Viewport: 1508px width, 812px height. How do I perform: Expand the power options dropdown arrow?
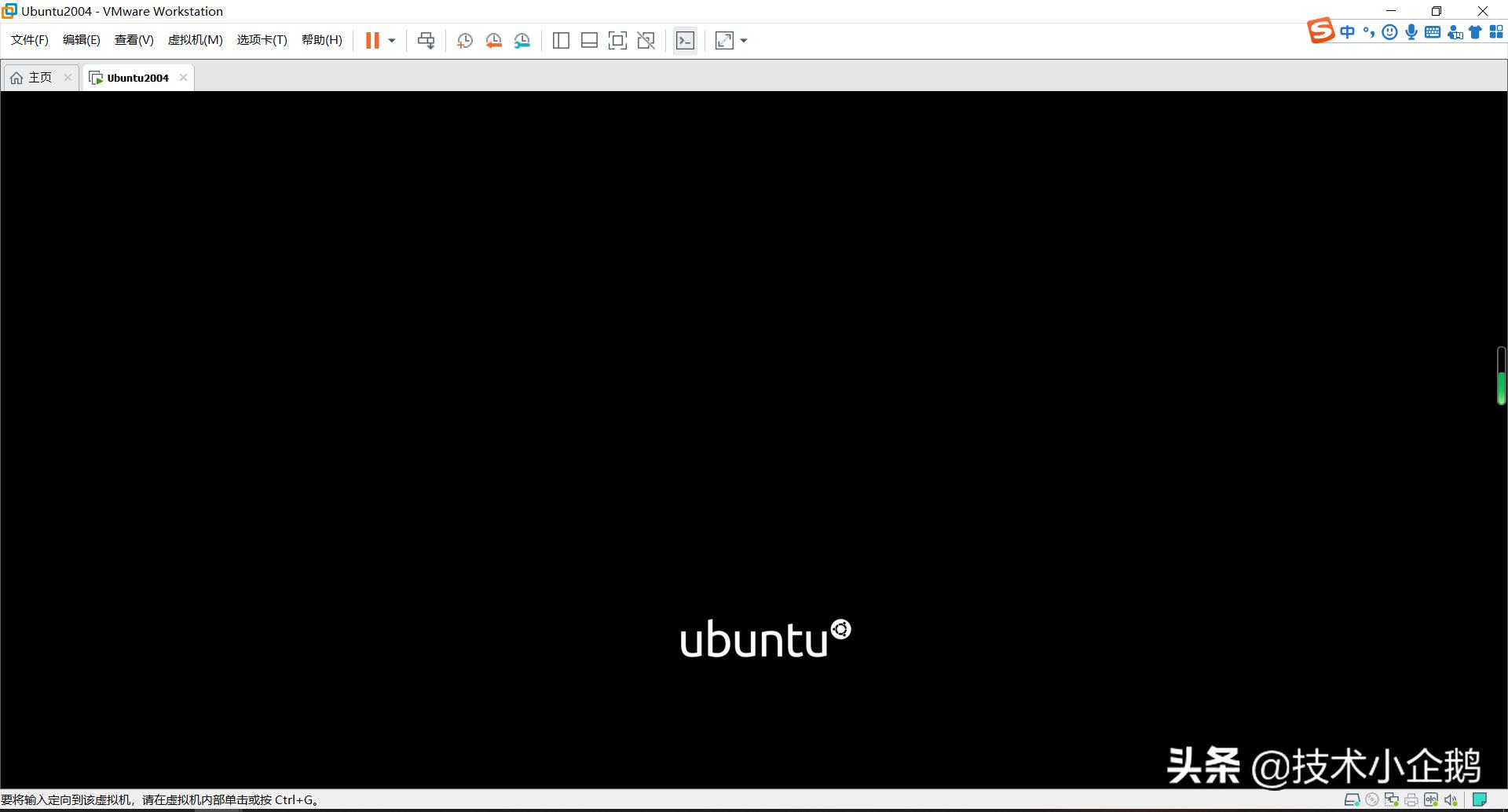pos(392,41)
